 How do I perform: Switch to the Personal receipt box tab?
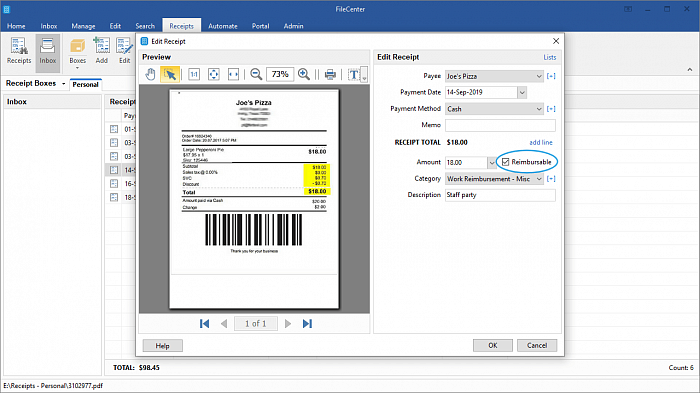point(85,84)
